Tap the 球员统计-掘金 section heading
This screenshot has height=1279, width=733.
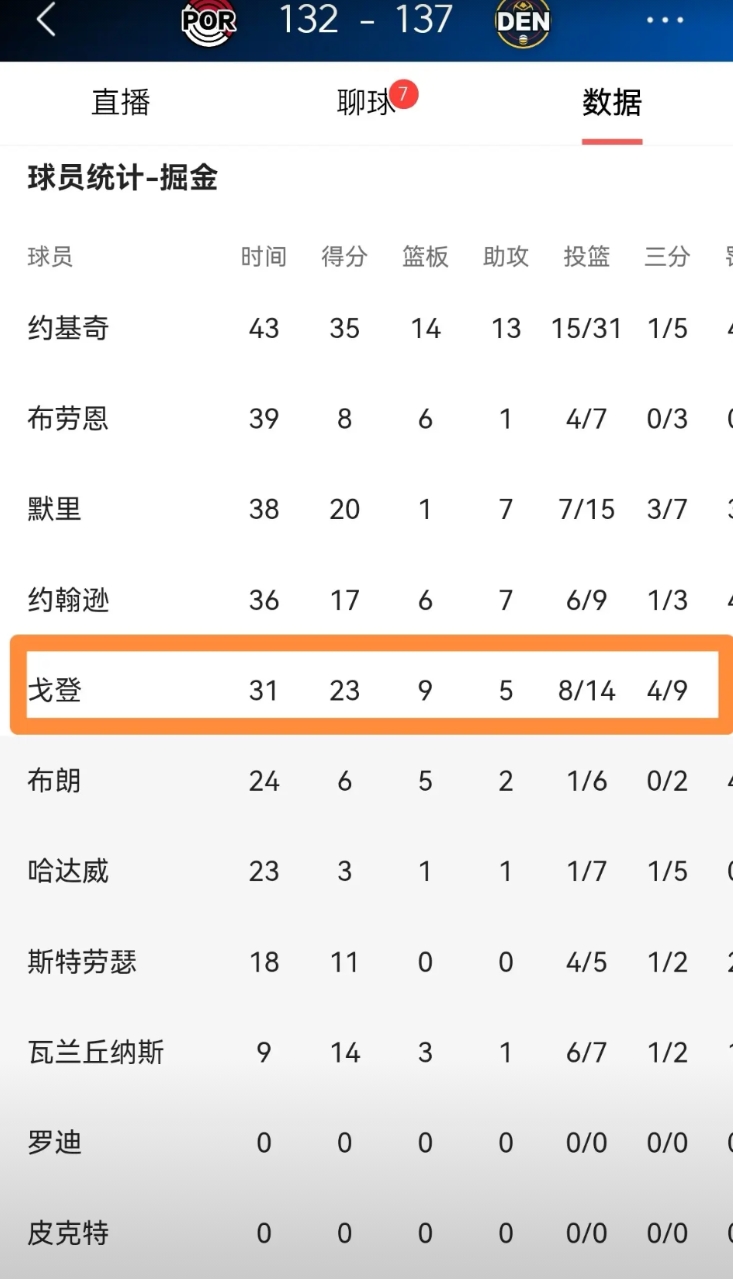[122, 179]
